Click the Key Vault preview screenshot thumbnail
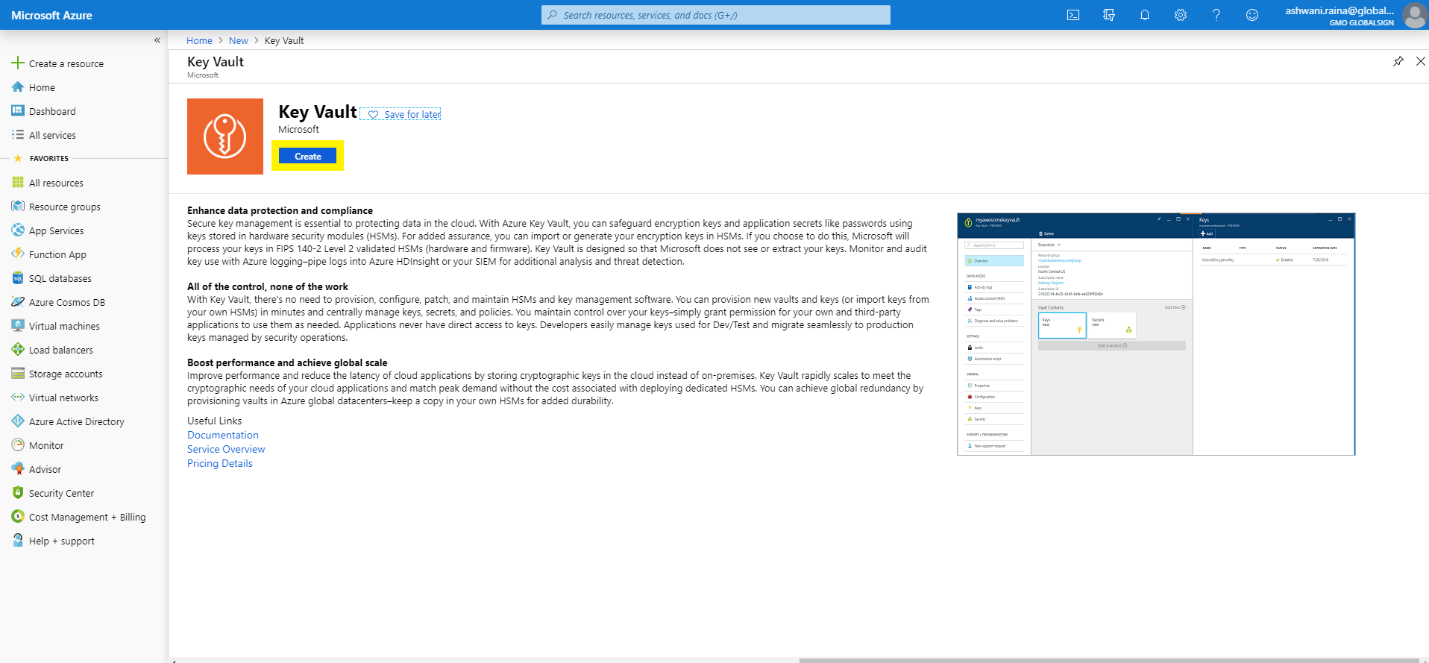1429x663 pixels. tap(1156, 334)
